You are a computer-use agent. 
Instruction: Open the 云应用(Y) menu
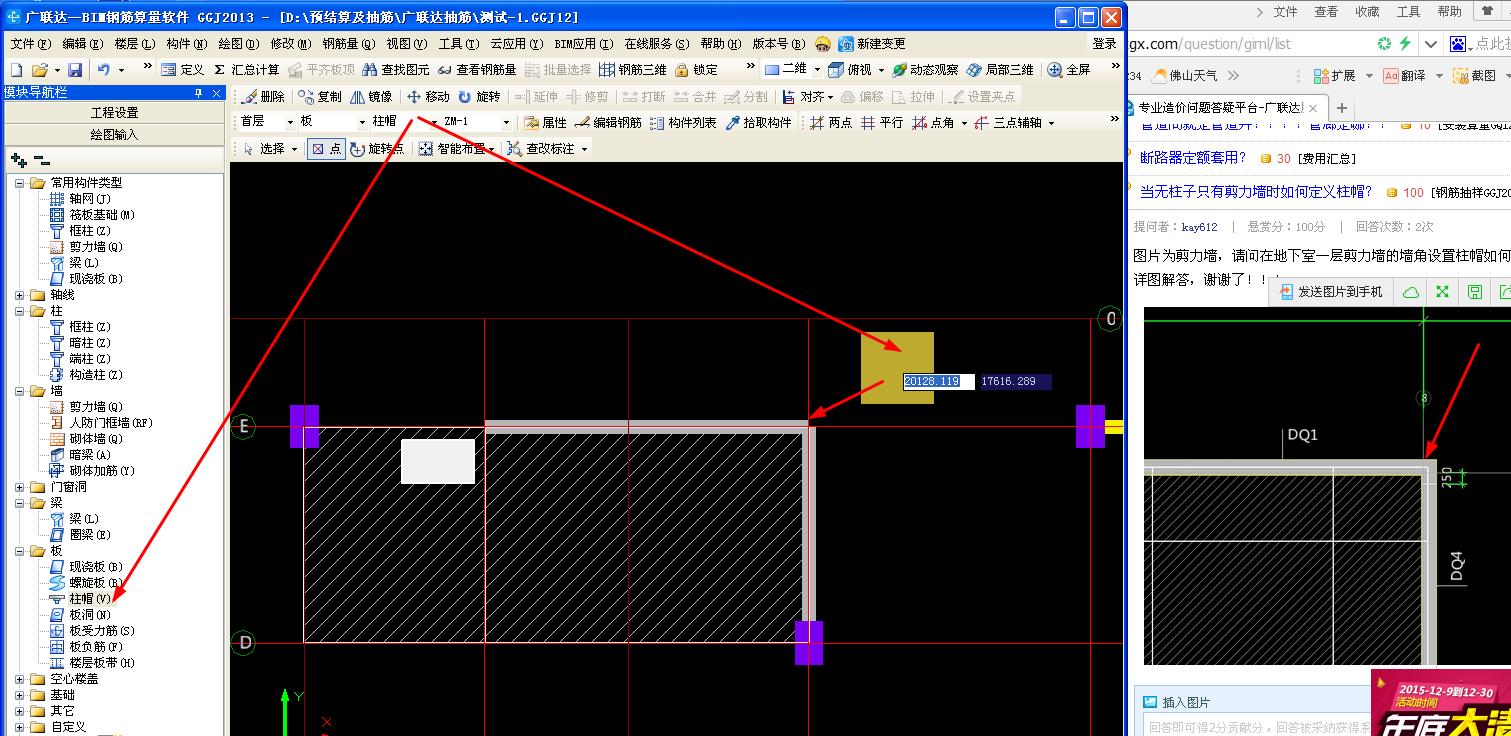pos(517,44)
